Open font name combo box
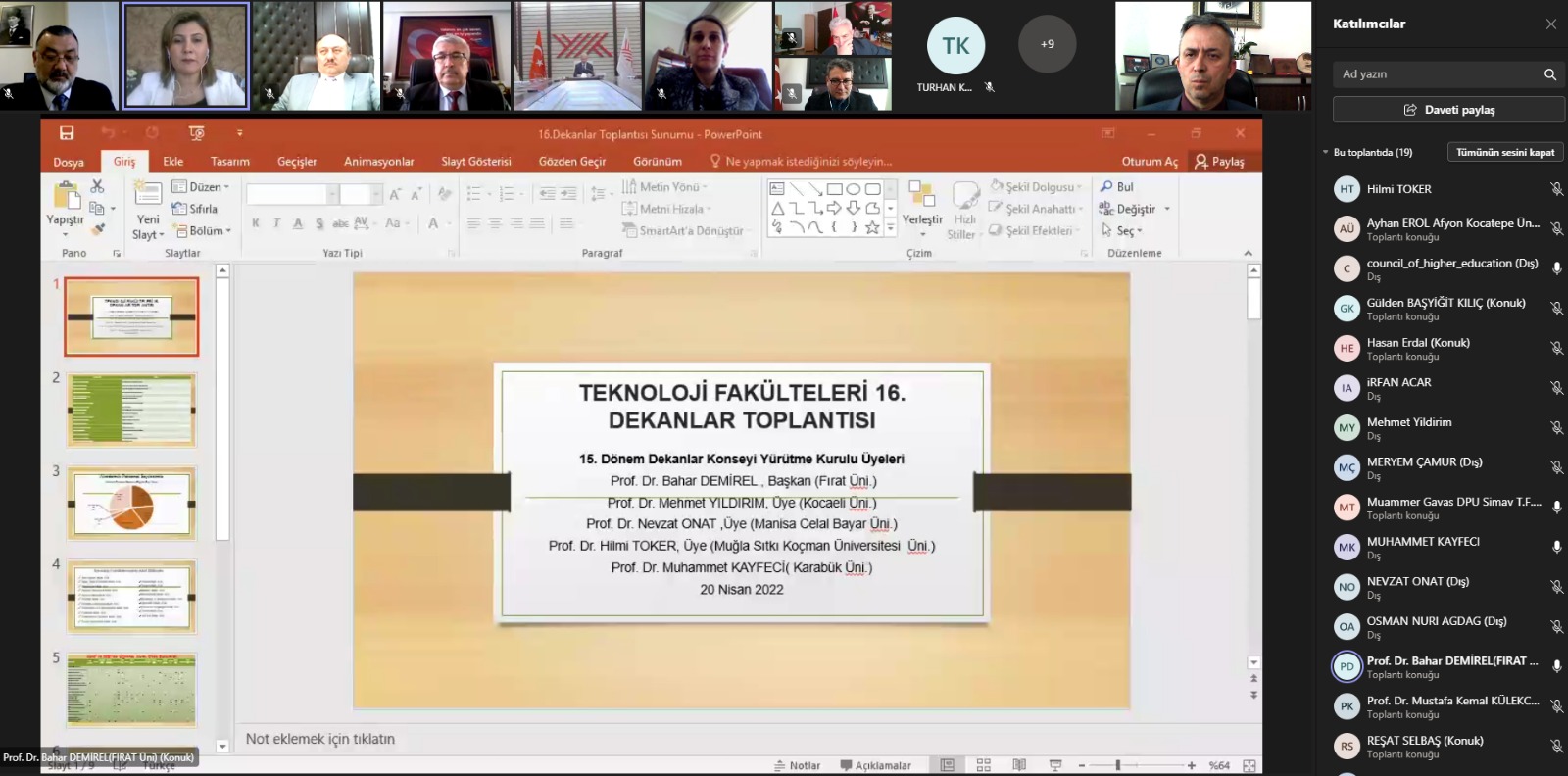Screen dimensions: 1568x776 [x=292, y=194]
